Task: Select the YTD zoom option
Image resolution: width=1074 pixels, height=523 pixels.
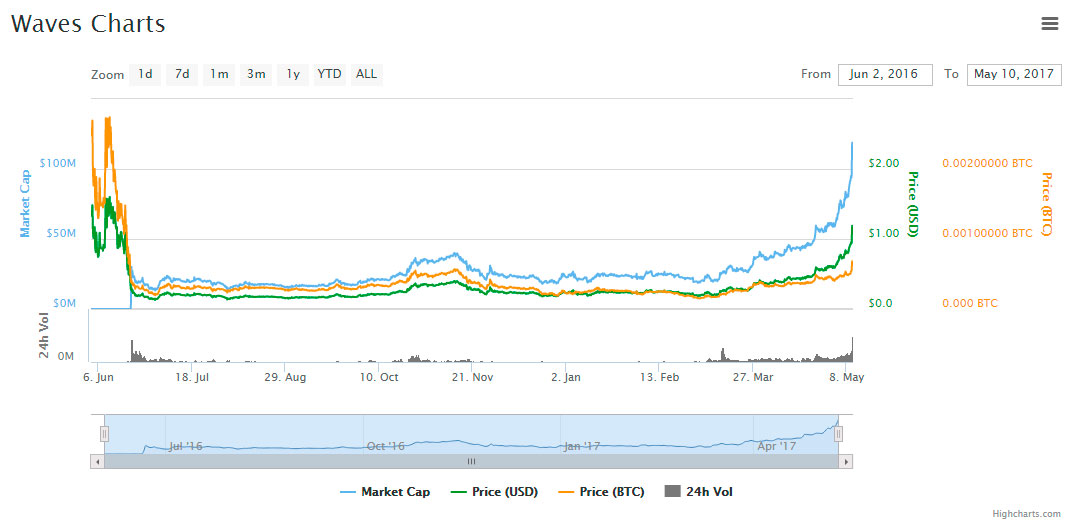Action: (x=329, y=74)
